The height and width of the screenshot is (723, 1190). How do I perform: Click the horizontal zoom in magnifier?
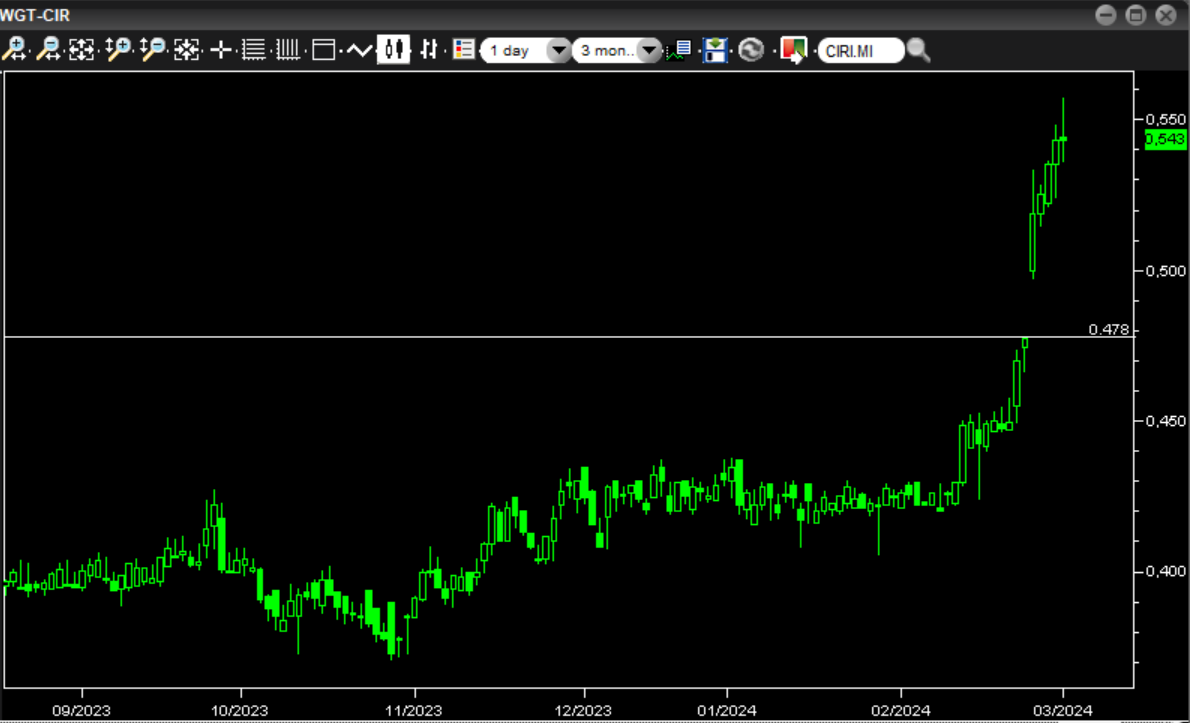15,49
